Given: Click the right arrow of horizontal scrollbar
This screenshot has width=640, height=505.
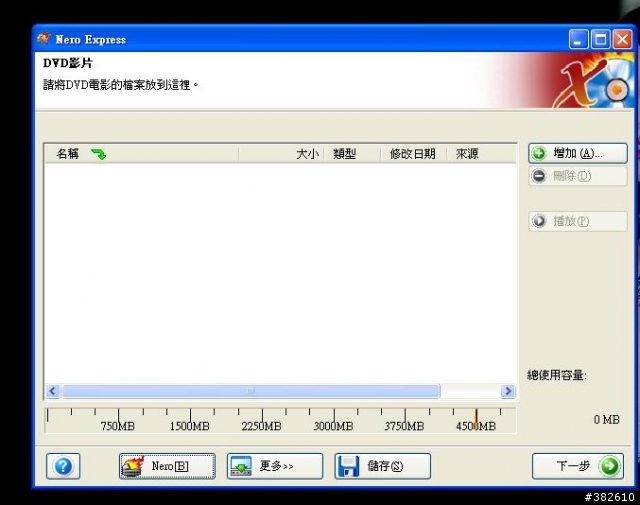Looking at the screenshot, I should [x=508, y=391].
